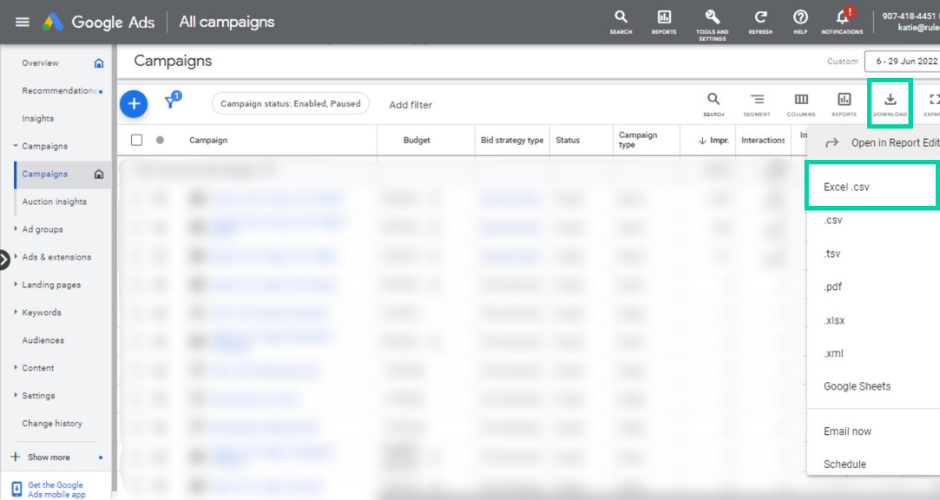Click the home icon beside Campaigns subitem

[99, 174]
